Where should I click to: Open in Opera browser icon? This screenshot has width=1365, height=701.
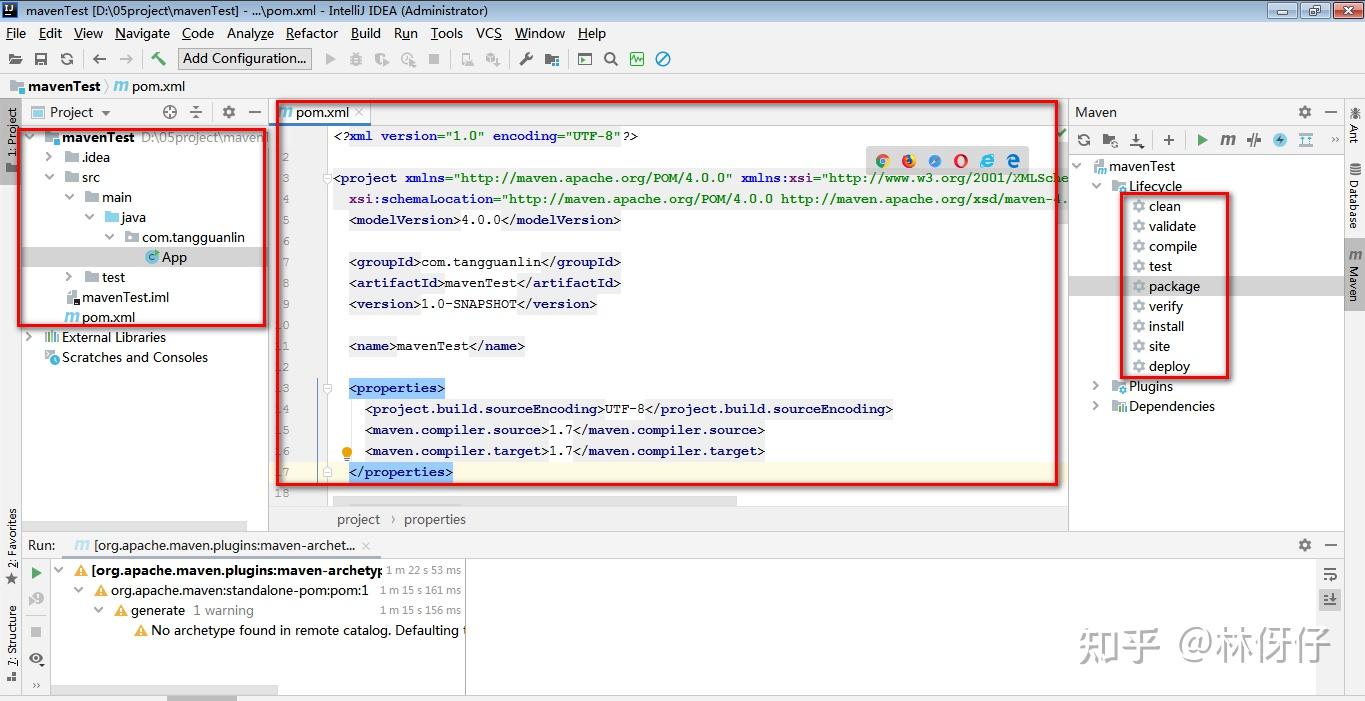pos(960,160)
